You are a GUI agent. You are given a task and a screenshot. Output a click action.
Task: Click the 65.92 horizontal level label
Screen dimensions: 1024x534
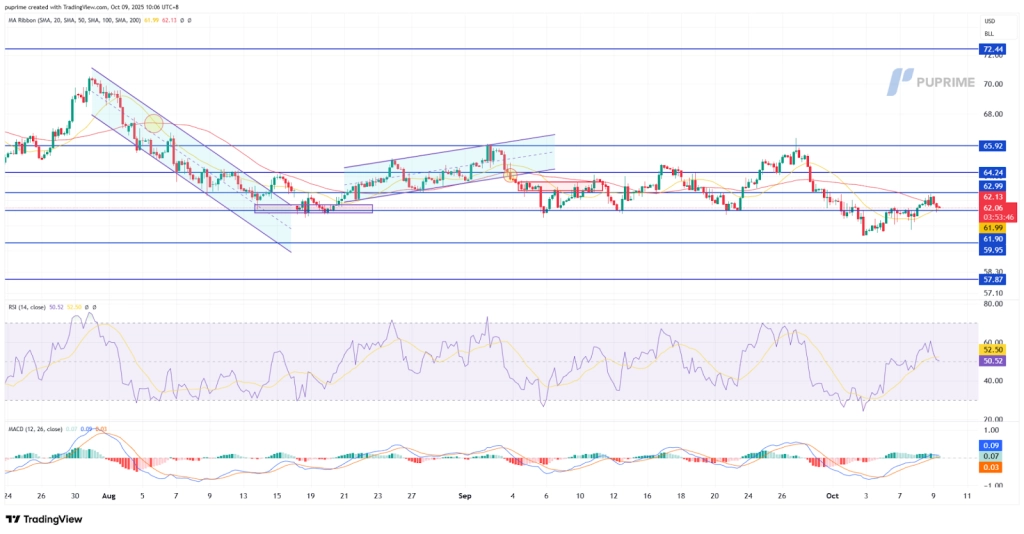(x=993, y=146)
